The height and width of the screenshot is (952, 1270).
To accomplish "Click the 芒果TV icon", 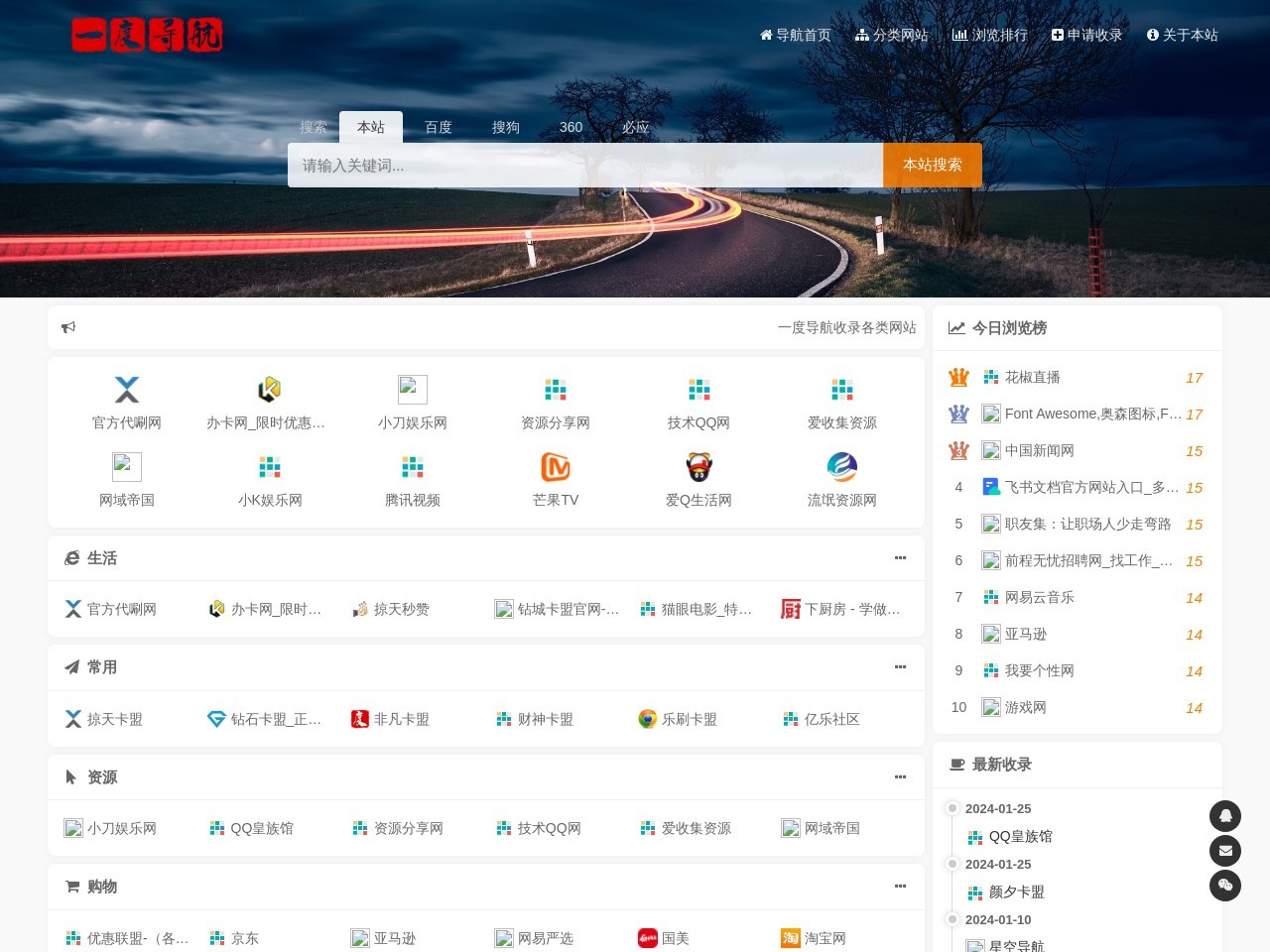I will pyautogui.click(x=556, y=467).
